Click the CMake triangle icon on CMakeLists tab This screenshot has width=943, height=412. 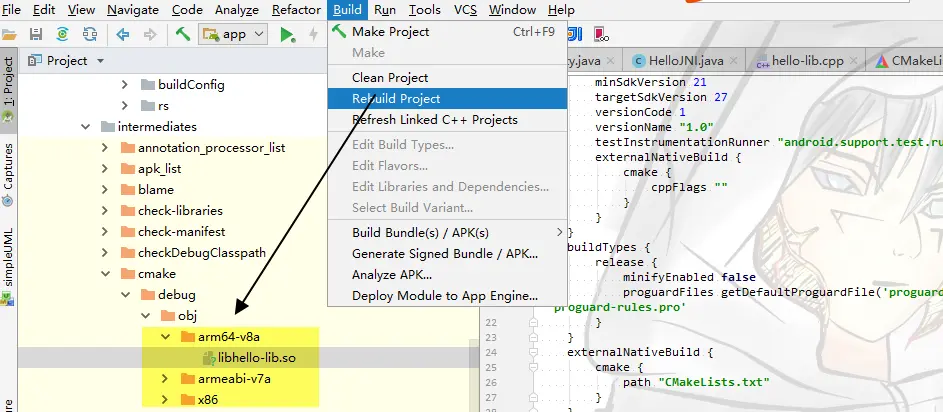point(882,61)
